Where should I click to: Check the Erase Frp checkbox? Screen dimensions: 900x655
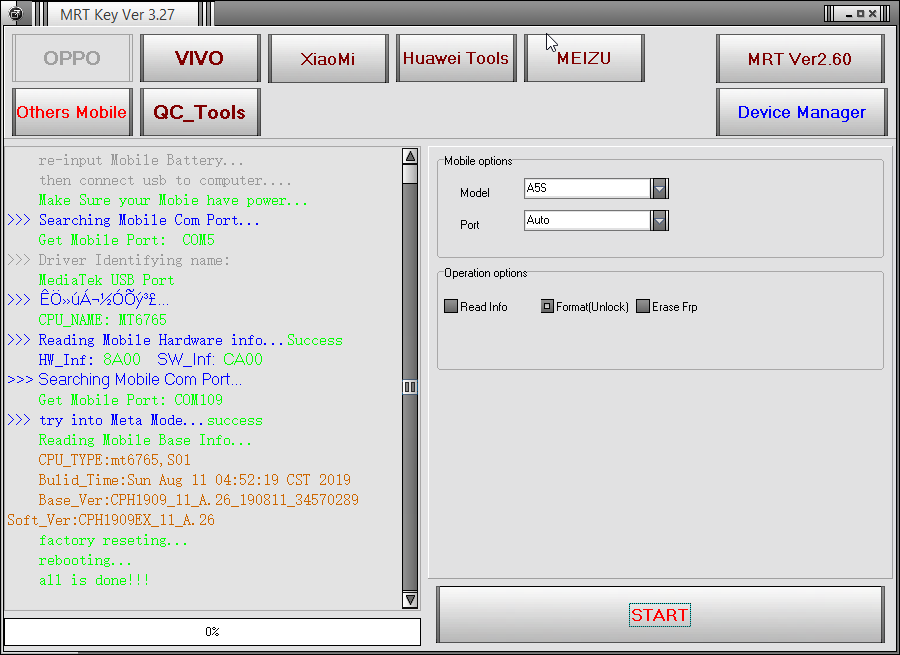pos(643,307)
